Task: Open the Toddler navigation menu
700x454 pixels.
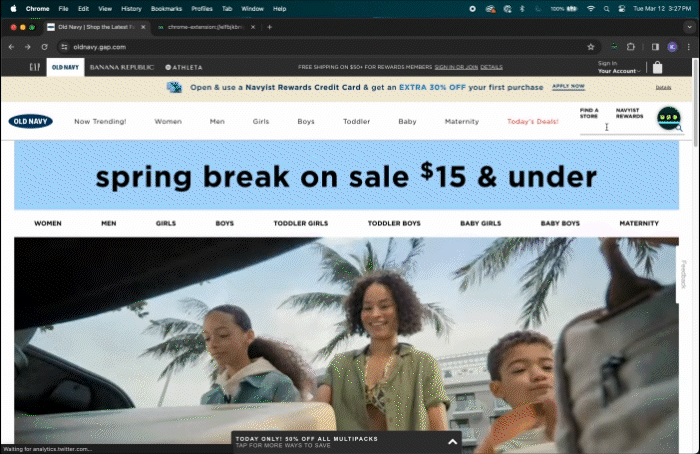Action: click(356, 121)
